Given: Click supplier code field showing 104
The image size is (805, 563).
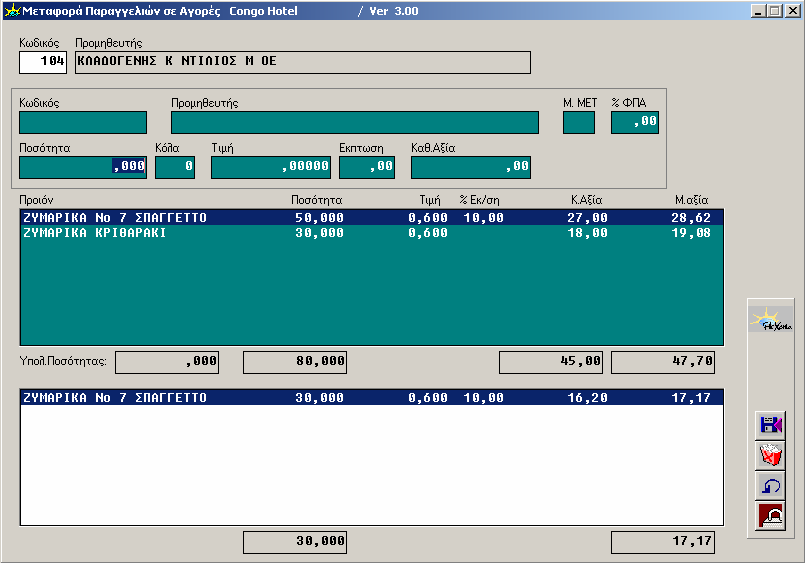Looking at the screenshot, I should [43, 62].
